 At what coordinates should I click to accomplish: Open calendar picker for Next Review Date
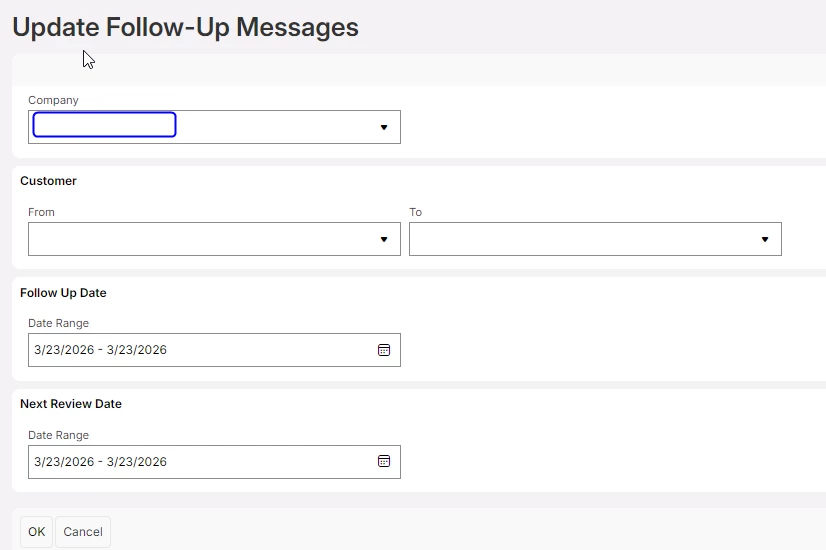(383, 461)
